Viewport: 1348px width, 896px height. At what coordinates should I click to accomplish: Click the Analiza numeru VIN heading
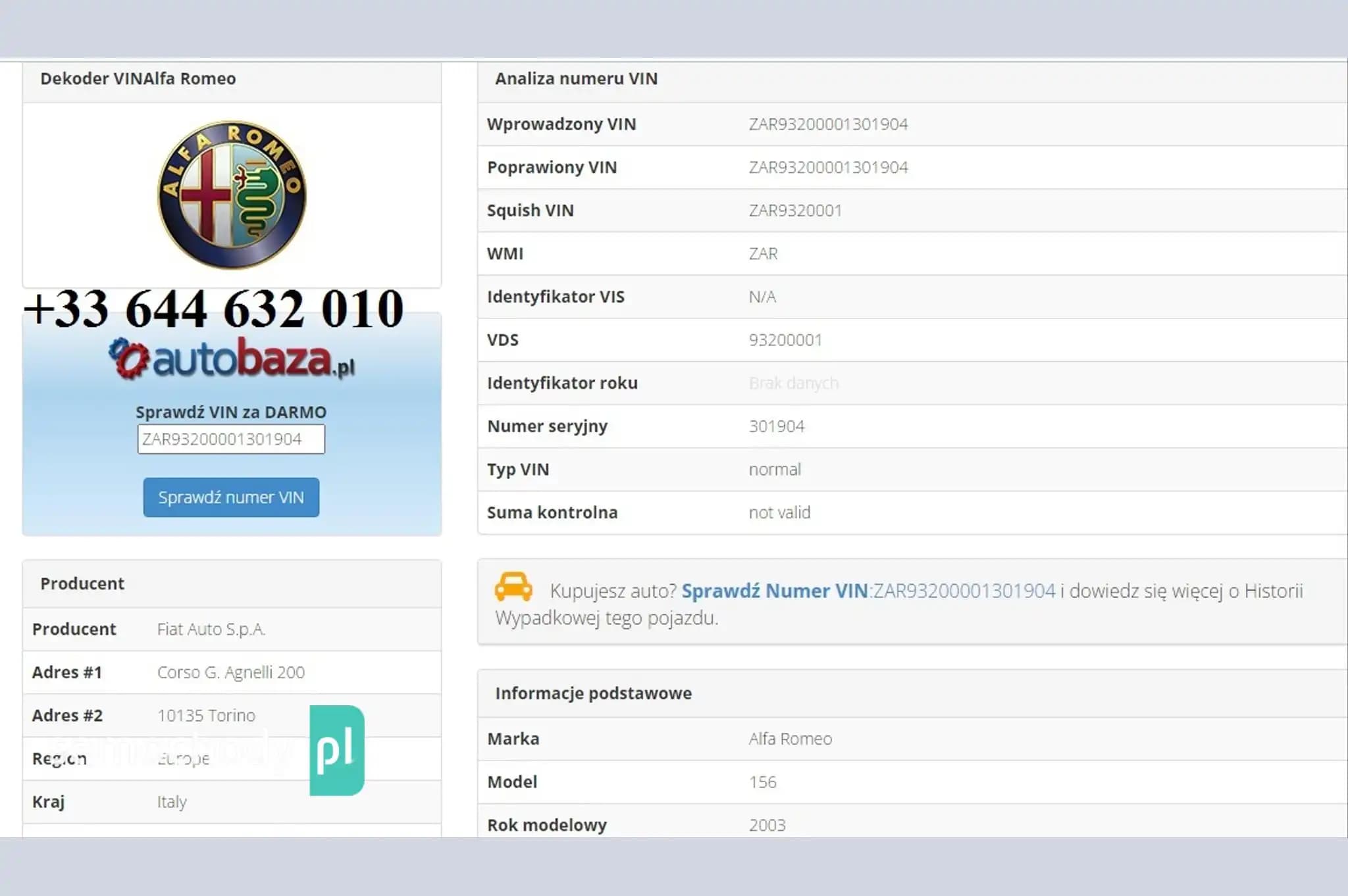tap(576, 78)
